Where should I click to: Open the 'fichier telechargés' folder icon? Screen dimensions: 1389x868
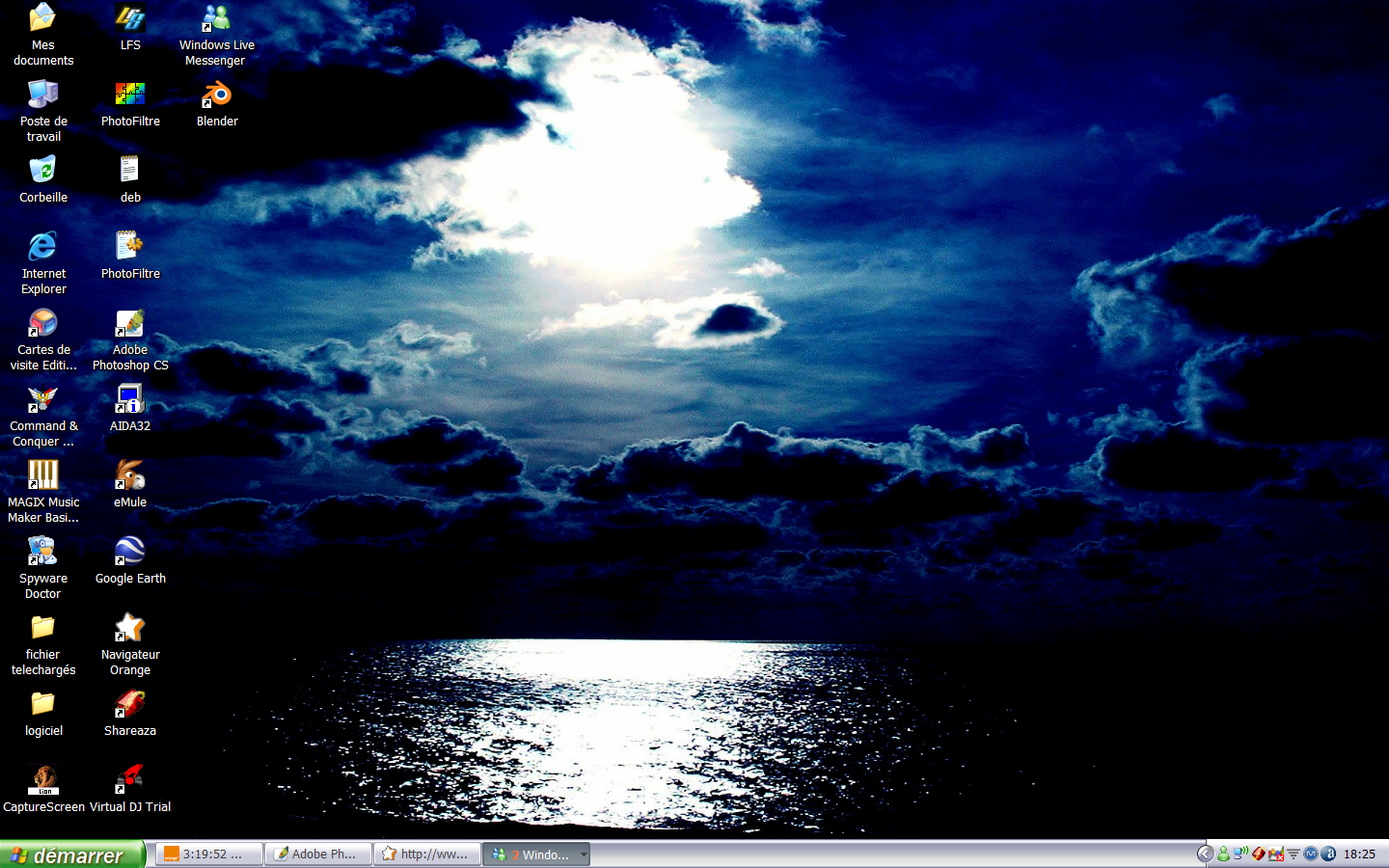[x=43, y=629]
